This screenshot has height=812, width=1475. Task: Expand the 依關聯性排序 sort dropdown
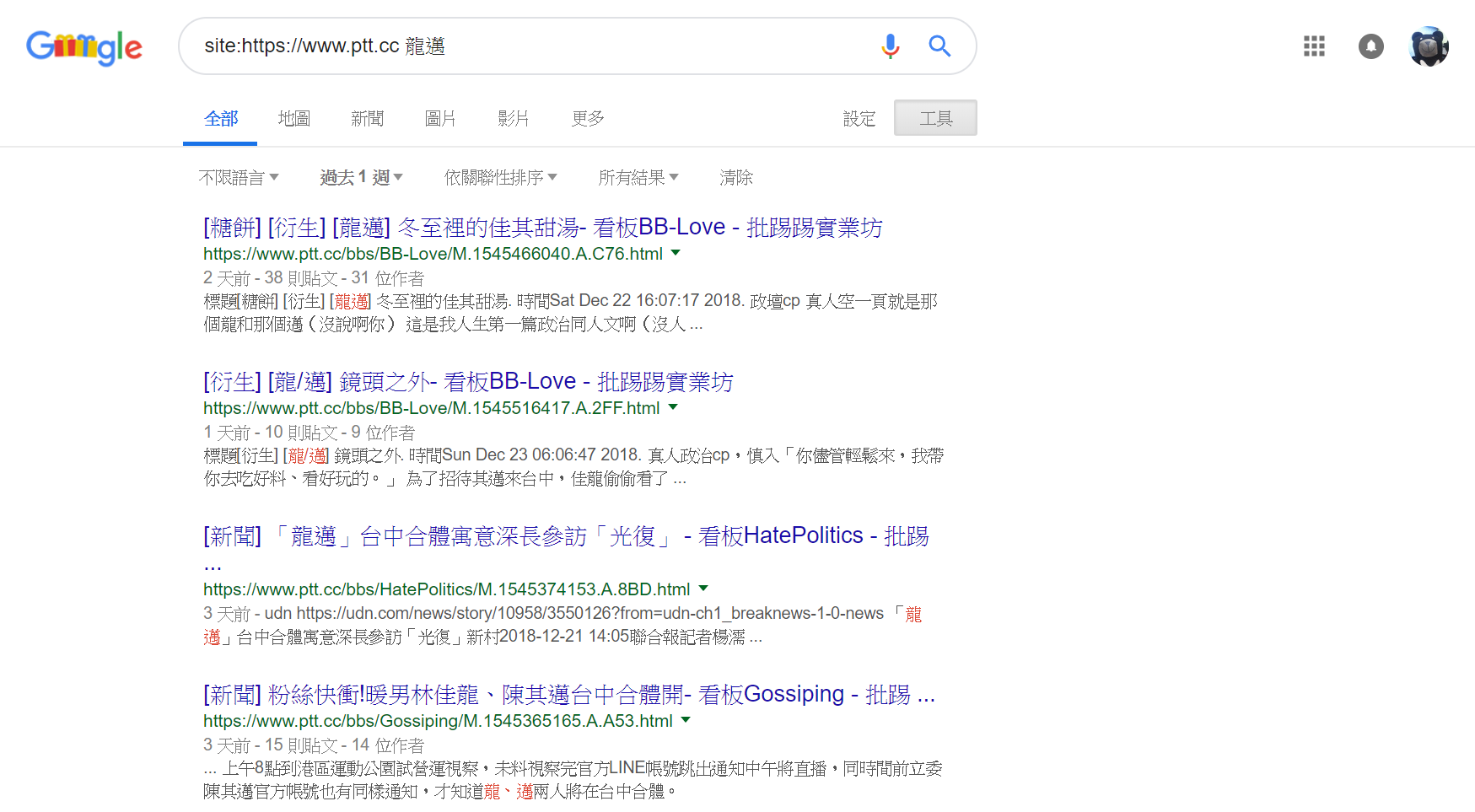[501, 178]
